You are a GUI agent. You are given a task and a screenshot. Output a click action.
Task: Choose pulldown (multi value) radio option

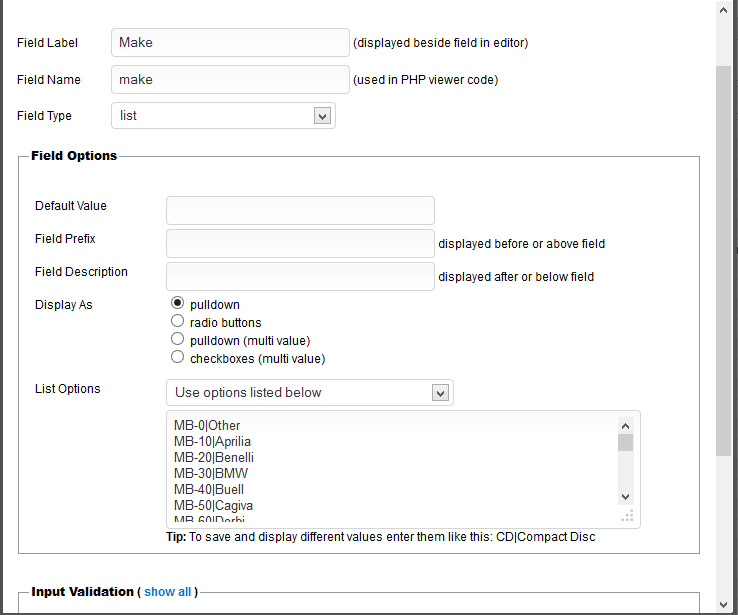(x=178, y=340)
